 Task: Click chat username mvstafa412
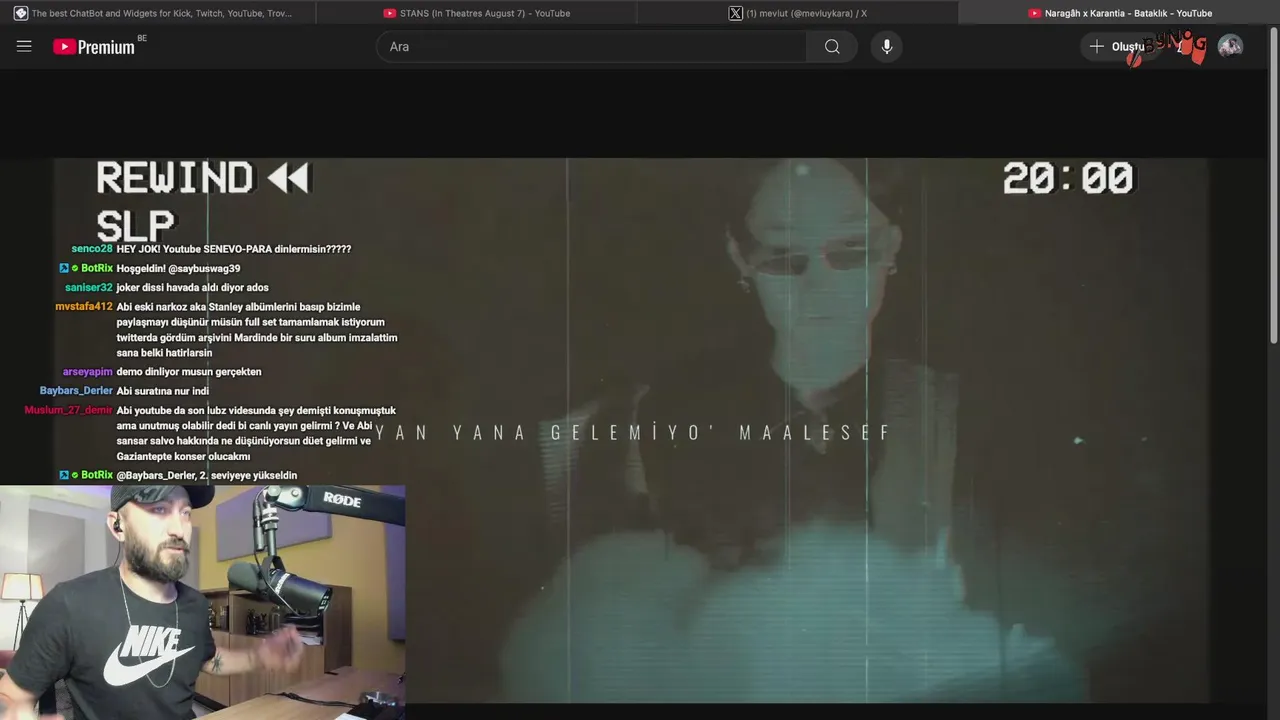(x=84, y=307)
